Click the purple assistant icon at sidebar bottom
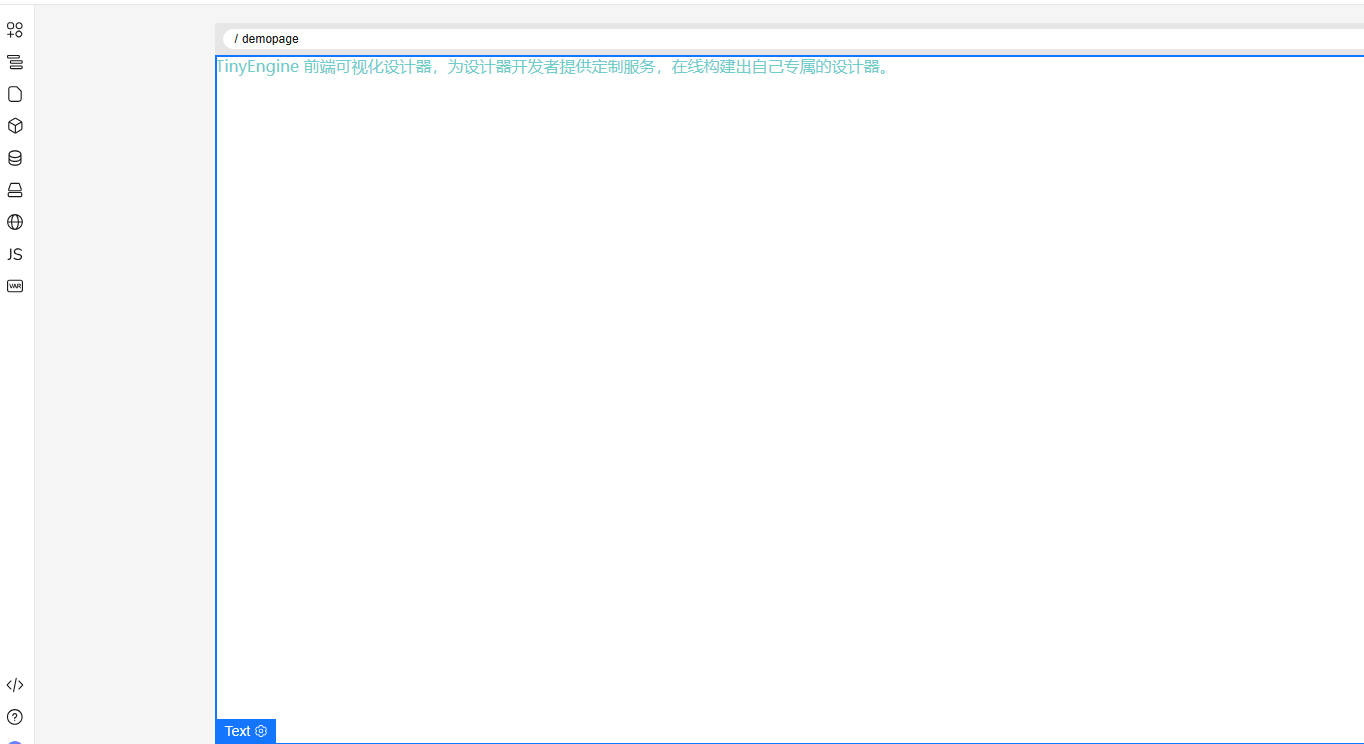The width and height of the screenshot is (1364, 744). point(15,741)
